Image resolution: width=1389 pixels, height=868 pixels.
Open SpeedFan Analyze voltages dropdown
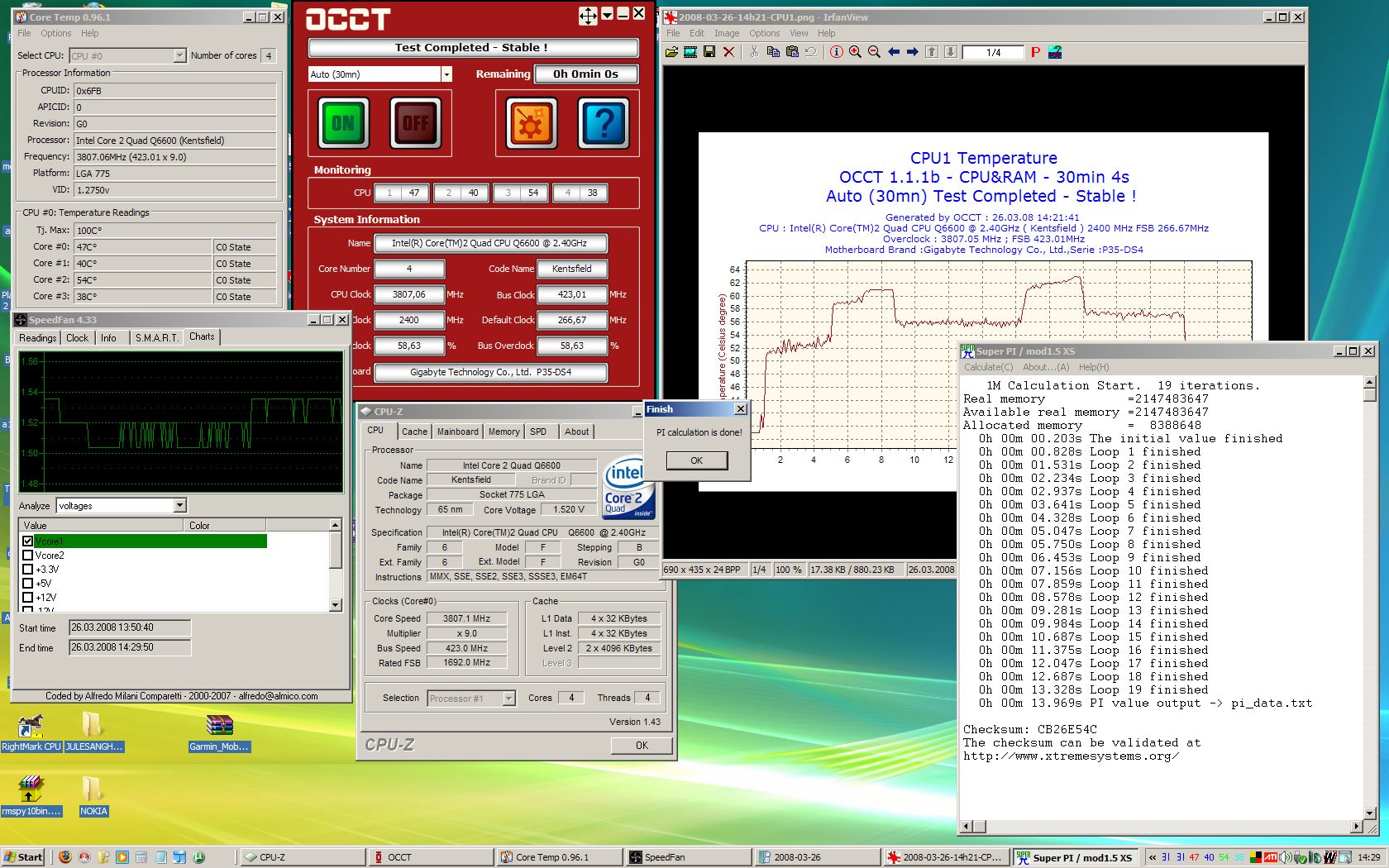click(180, 505)
